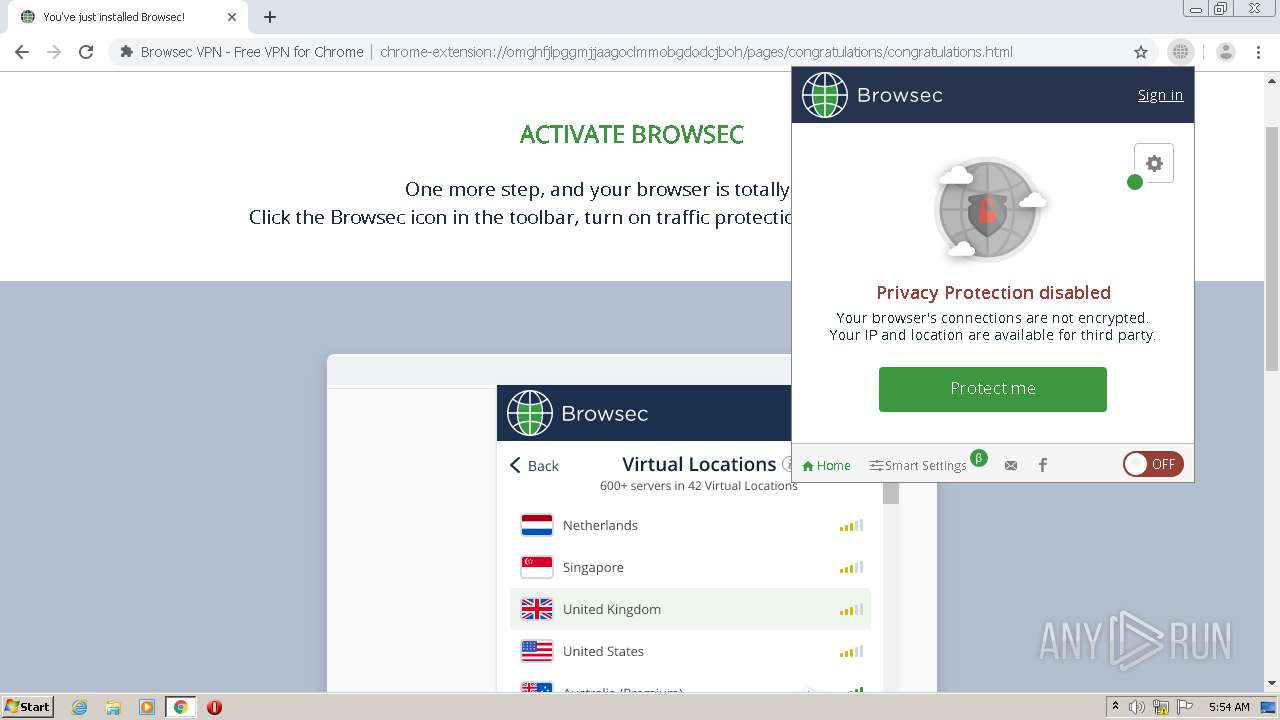Open Windows Explorer folder in taskbar
The image size is (1280, 720).
(113, 707)
